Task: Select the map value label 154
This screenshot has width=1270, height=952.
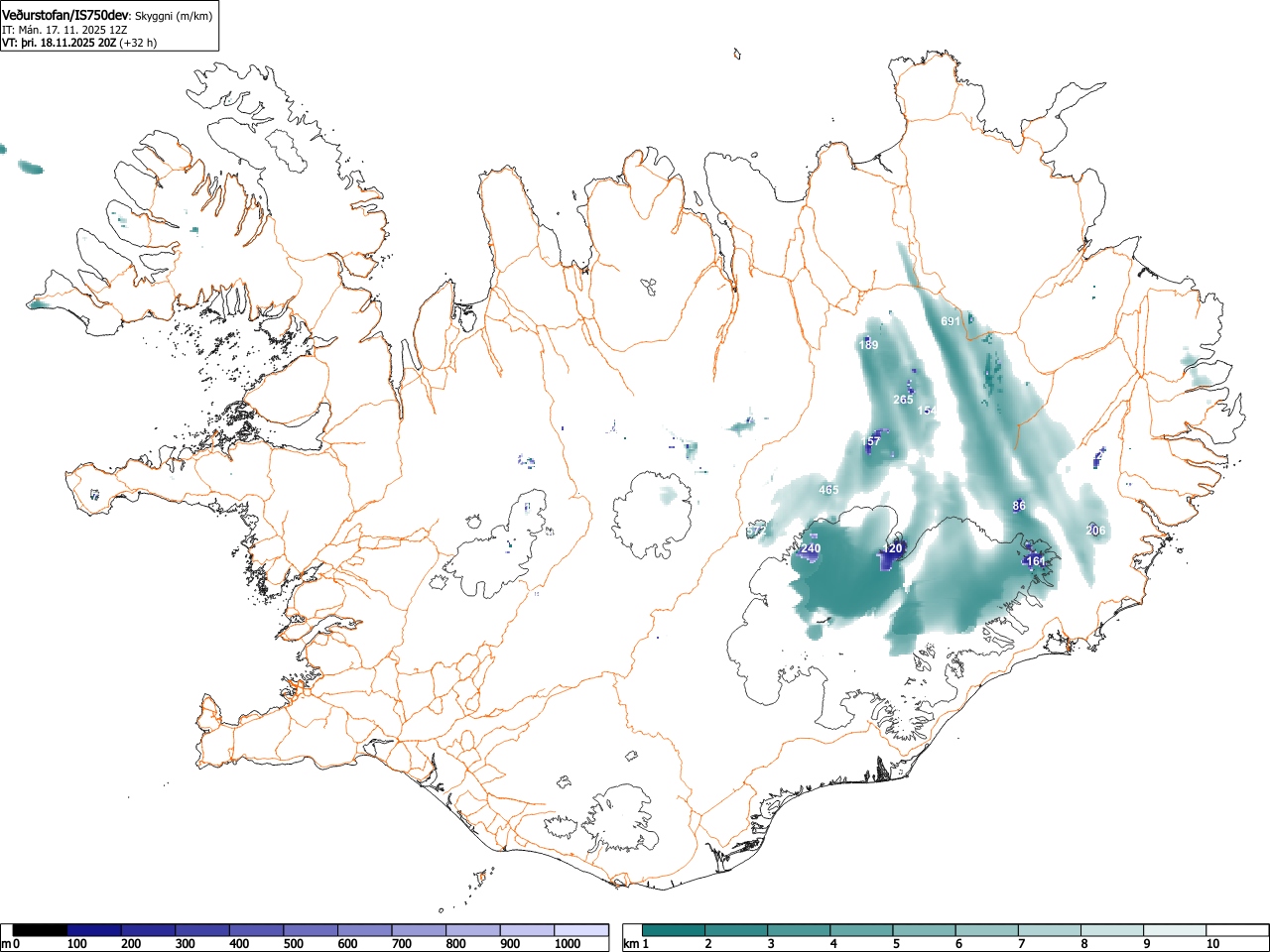Action: tap(927, 411)
